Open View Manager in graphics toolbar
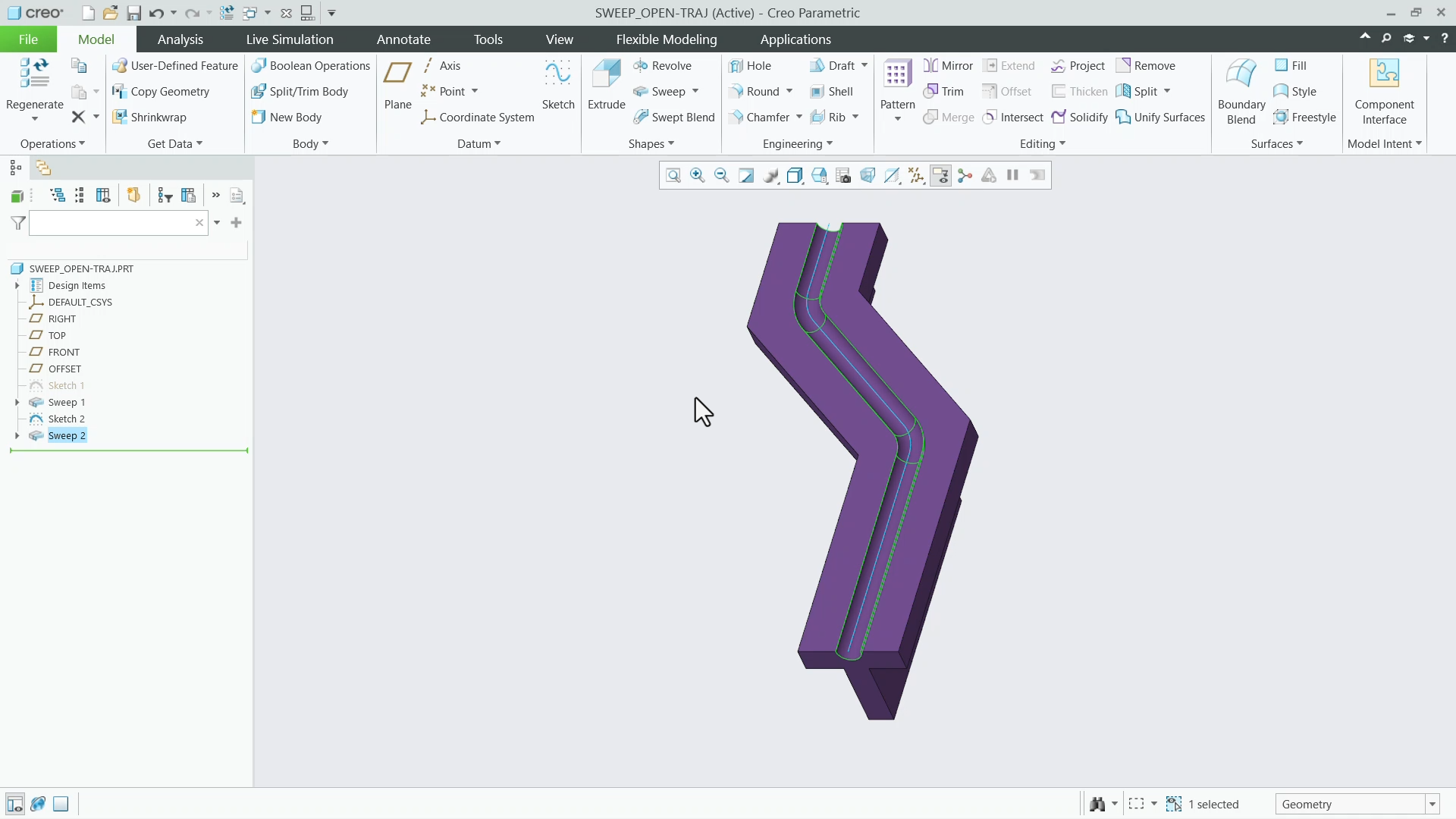The width and height of the screenshot is (1456, 819). (843, 176)
